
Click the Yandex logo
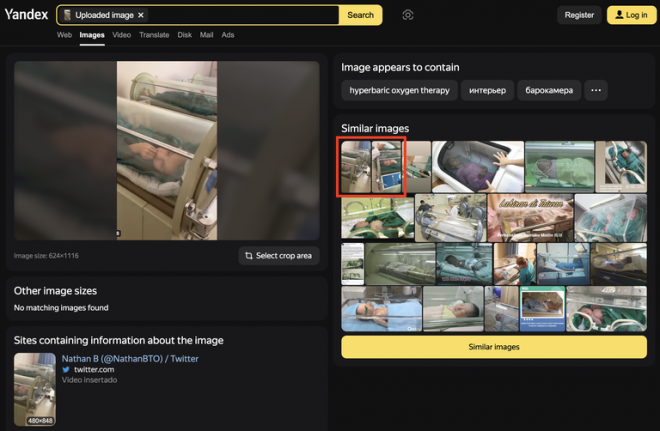[x=26, y=15]
